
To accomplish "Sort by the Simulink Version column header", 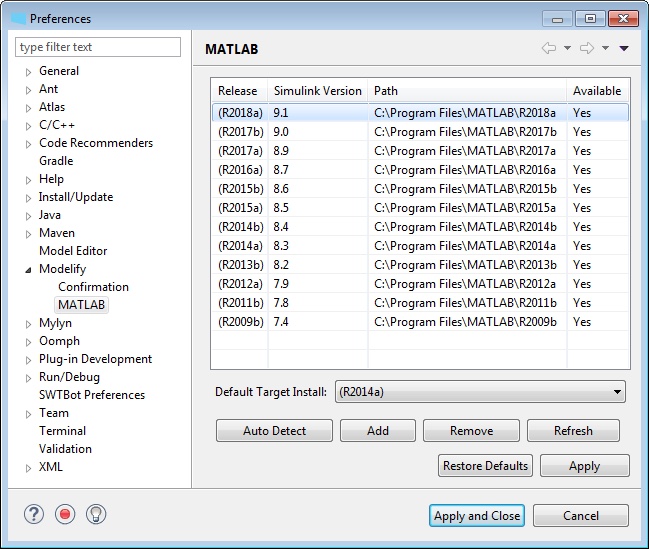I will pos(318,91).
